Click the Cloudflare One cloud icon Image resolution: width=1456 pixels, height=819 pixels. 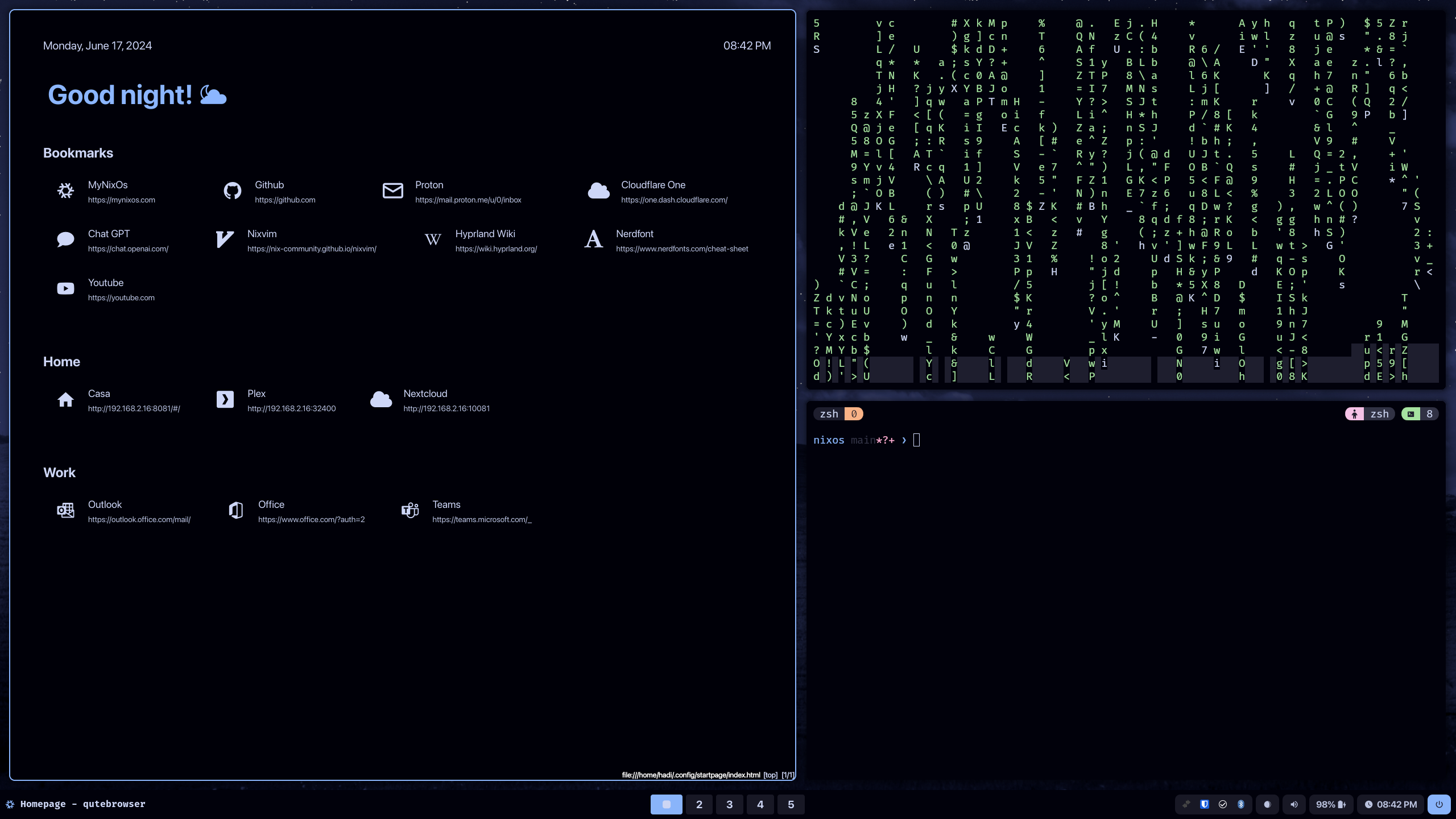point(598,191)
